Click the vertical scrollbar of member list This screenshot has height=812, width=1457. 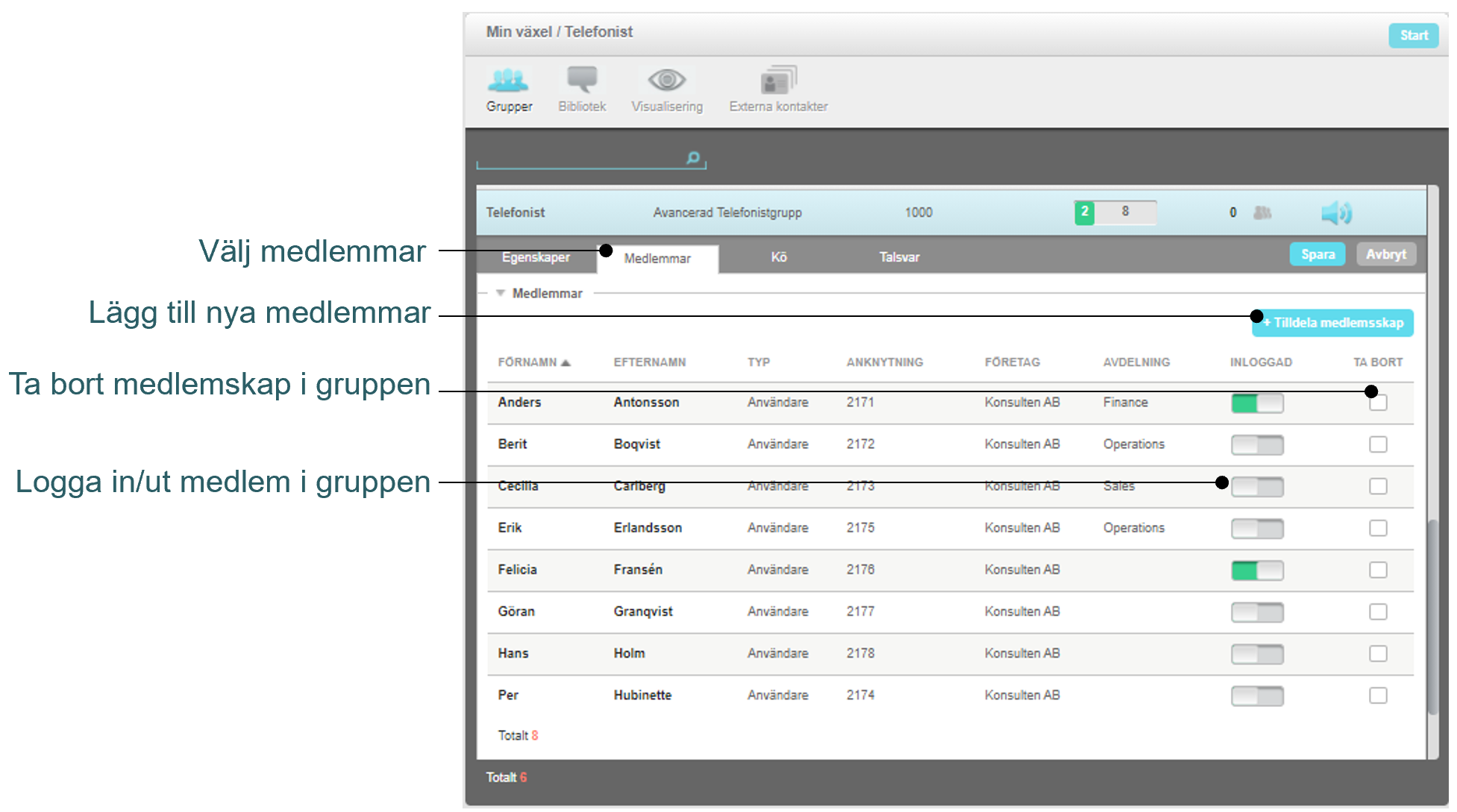coord(1432,619)
